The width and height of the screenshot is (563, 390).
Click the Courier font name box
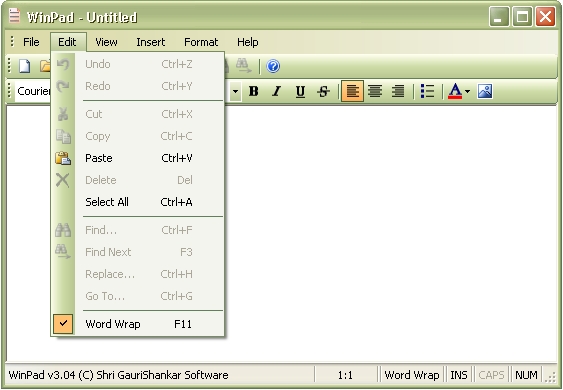click(x=33, y=92)
